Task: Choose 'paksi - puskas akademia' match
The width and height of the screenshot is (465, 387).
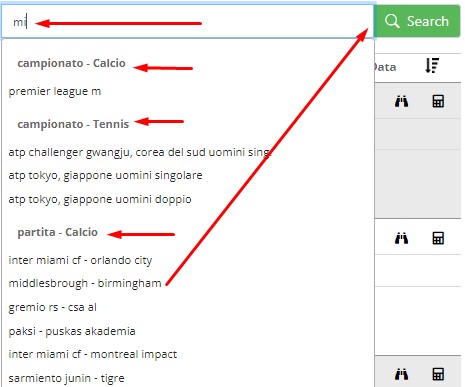Action: click(72, 331)
